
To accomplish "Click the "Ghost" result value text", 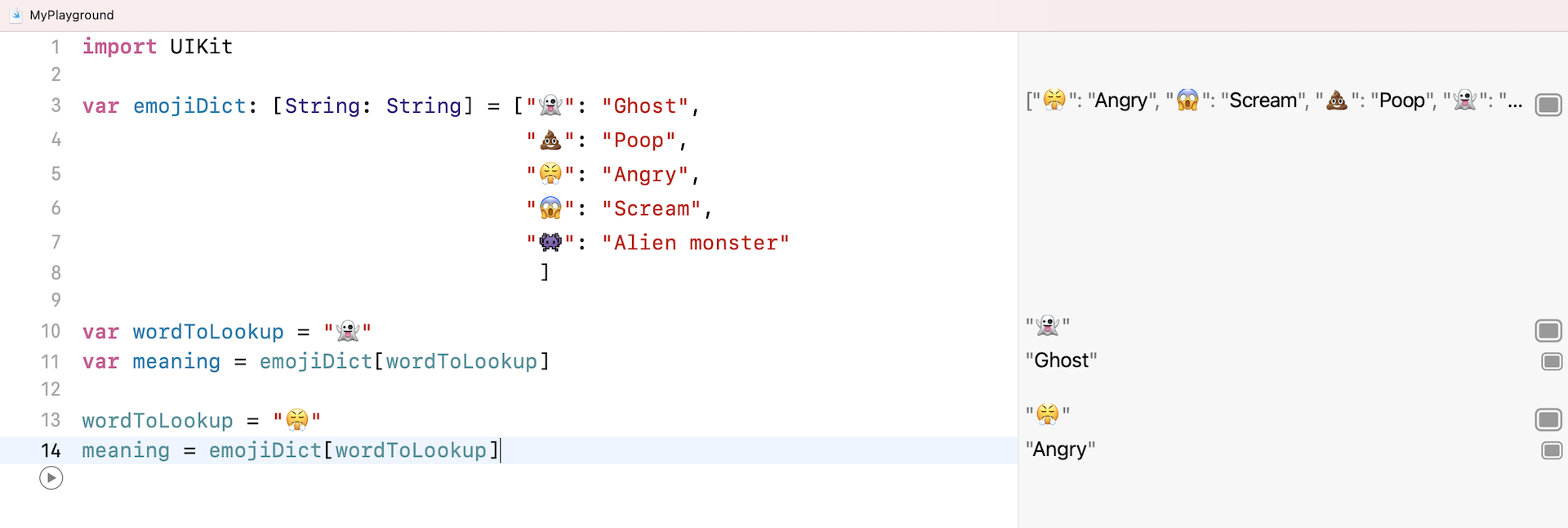I will tap(1061, 360).
